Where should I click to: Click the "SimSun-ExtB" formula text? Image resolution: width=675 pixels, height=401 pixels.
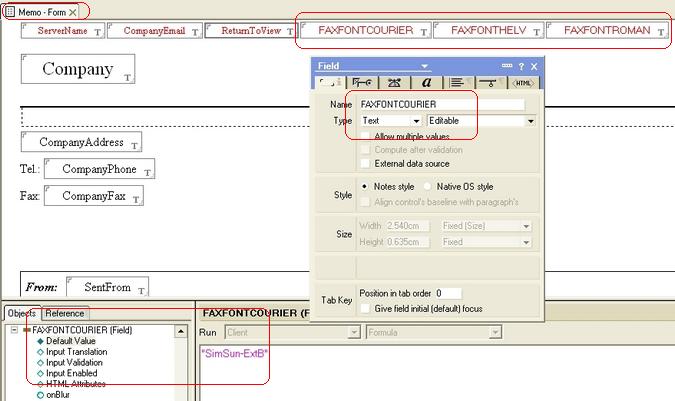coord(234,354)
